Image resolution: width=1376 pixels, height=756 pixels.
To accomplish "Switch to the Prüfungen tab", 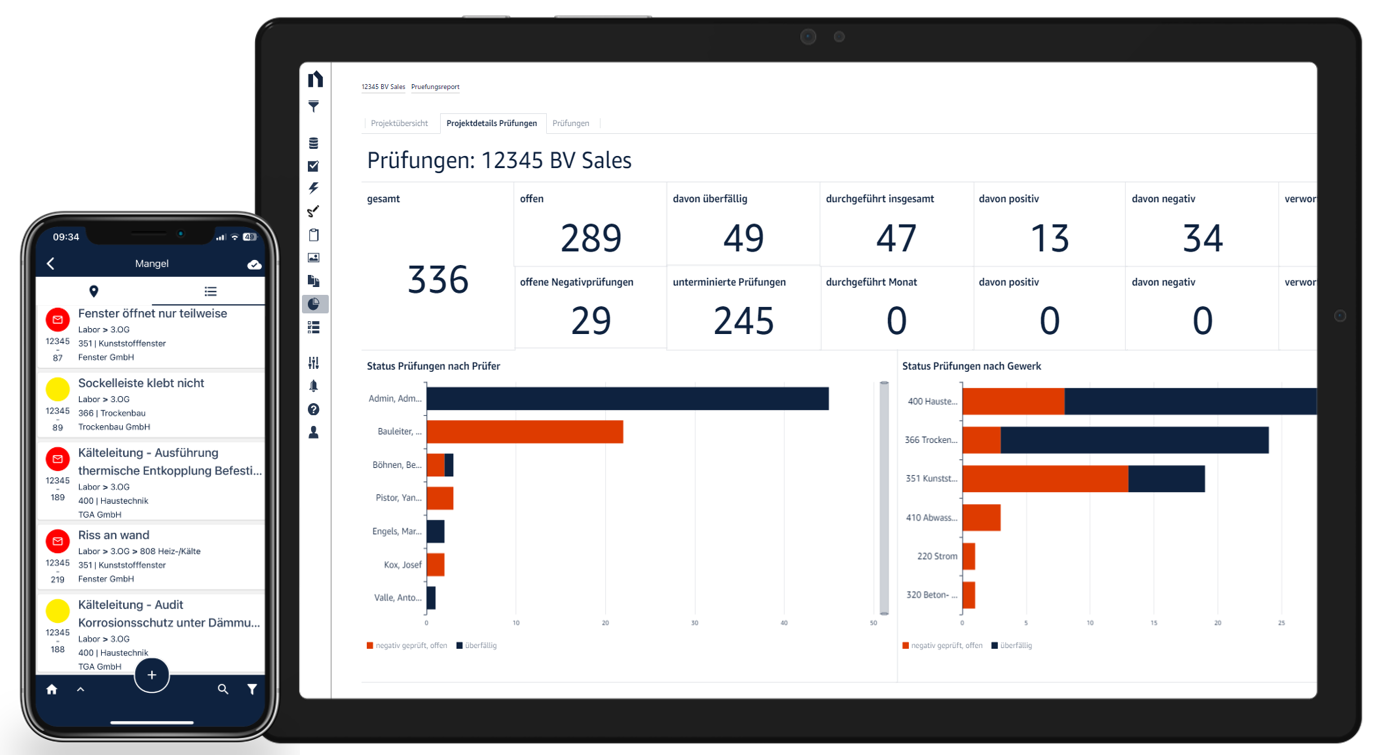I will [x=571, y=123].
